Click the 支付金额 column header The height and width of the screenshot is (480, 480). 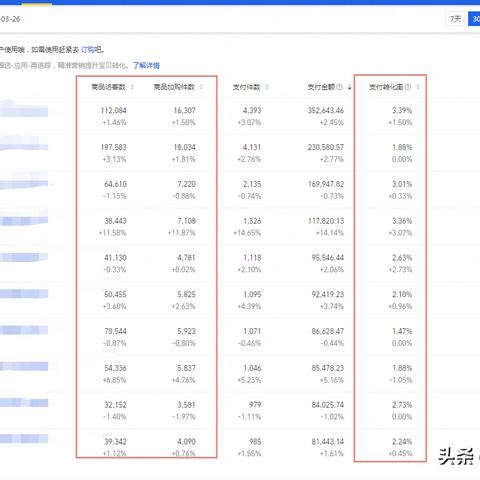321,87
